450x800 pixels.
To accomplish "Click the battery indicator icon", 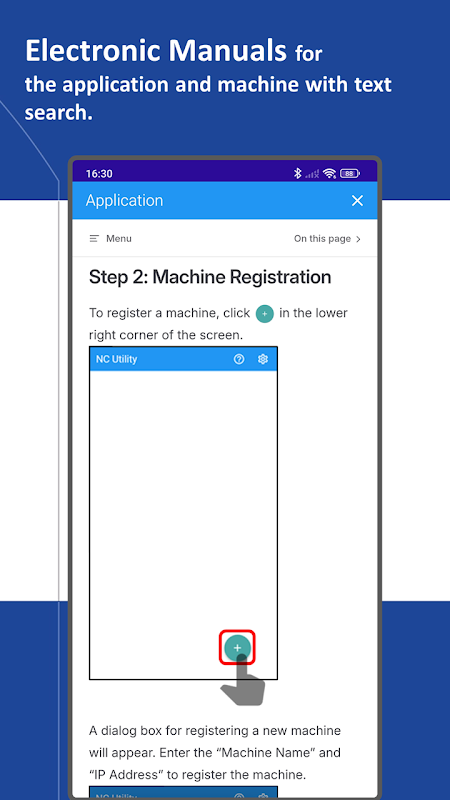I will (x=350, y=173).
